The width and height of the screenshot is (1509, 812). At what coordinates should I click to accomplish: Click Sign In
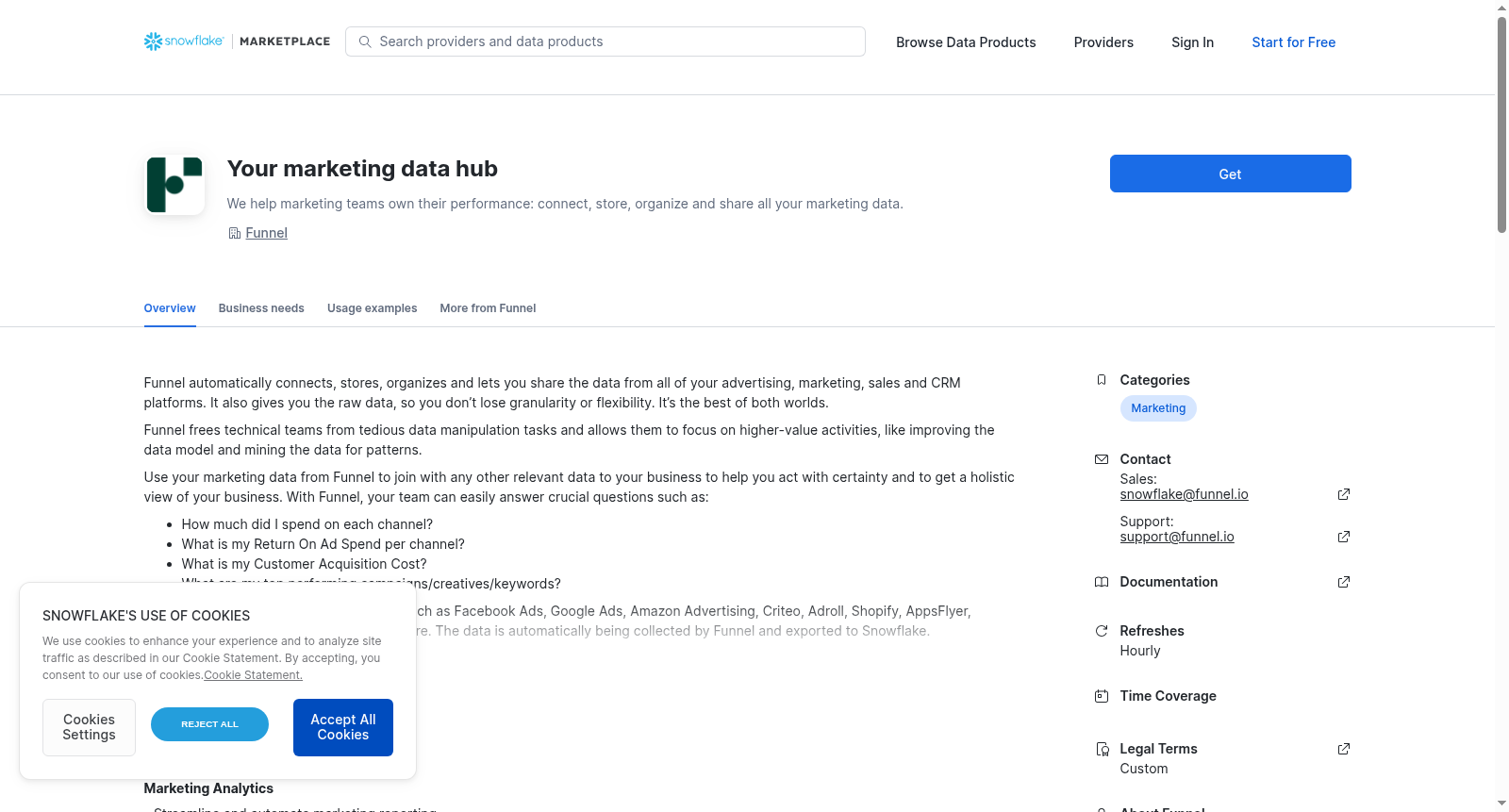pos(1192,42)
